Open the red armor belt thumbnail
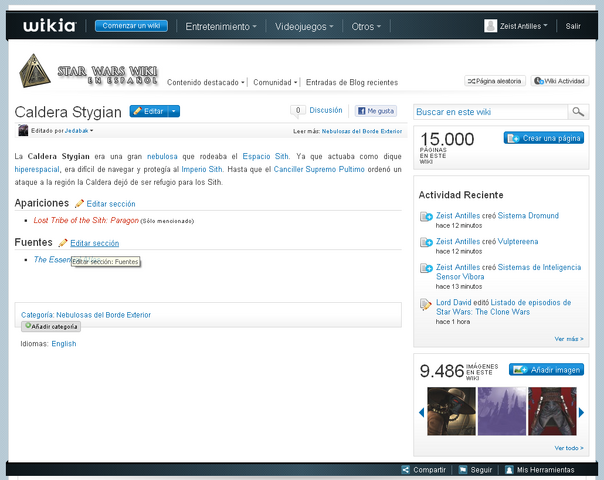Viewport: 604px width, 480px height. pos(552,411)
